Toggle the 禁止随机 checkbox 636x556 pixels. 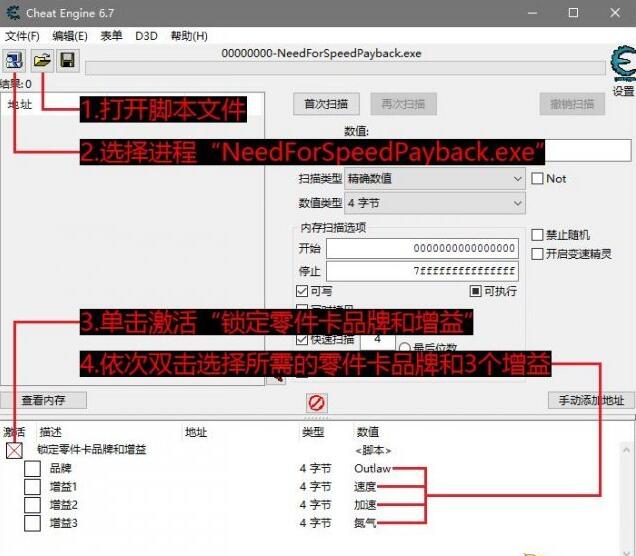tap(537, 235)
